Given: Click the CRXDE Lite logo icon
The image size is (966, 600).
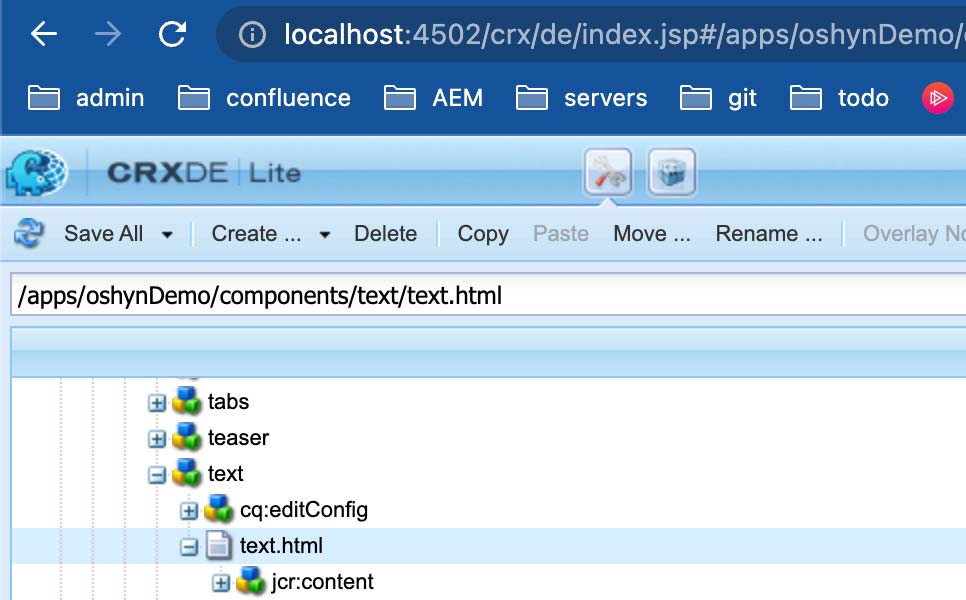Looking at the screenshot, I should pyautogui.click(x=36, y=172).
